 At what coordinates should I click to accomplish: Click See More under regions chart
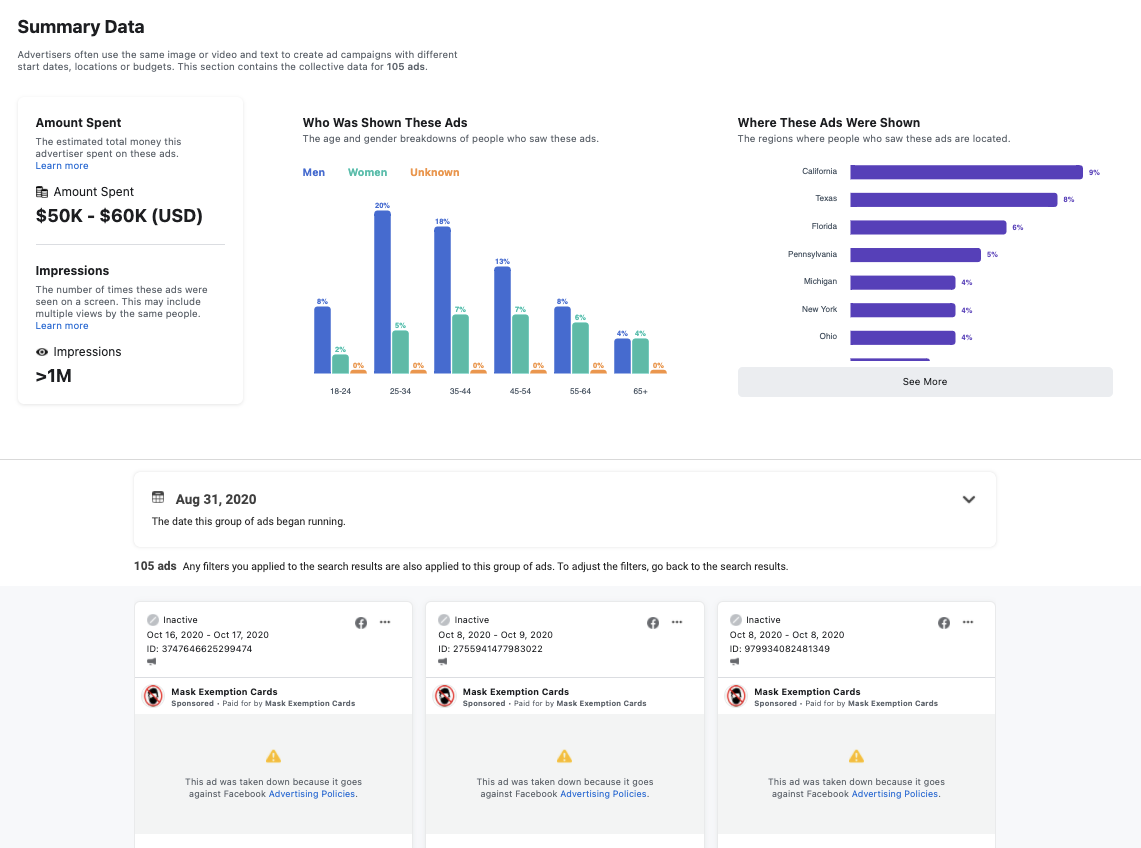point(924,382)
